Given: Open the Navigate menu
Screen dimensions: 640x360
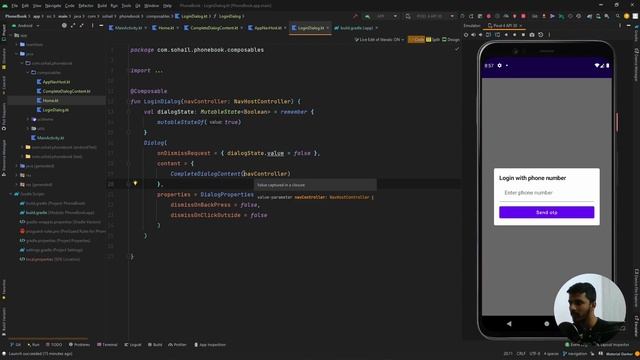Looking at the screenshot, I should point(53,6).
